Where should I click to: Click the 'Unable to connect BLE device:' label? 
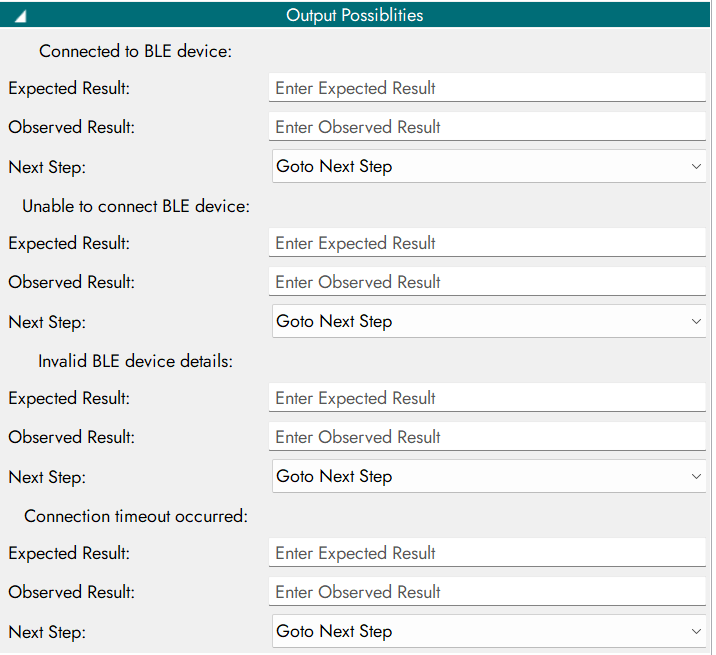(135, 206)
